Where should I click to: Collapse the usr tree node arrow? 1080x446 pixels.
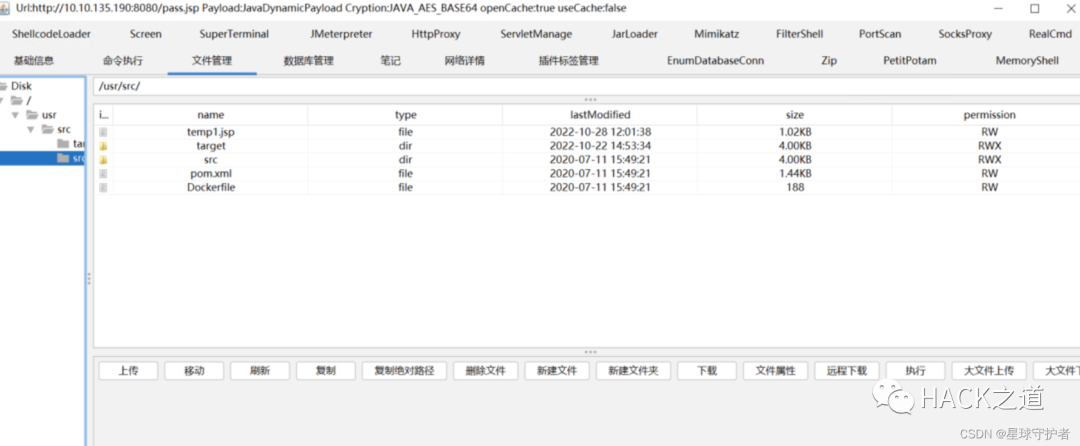[x=15, y=115]
